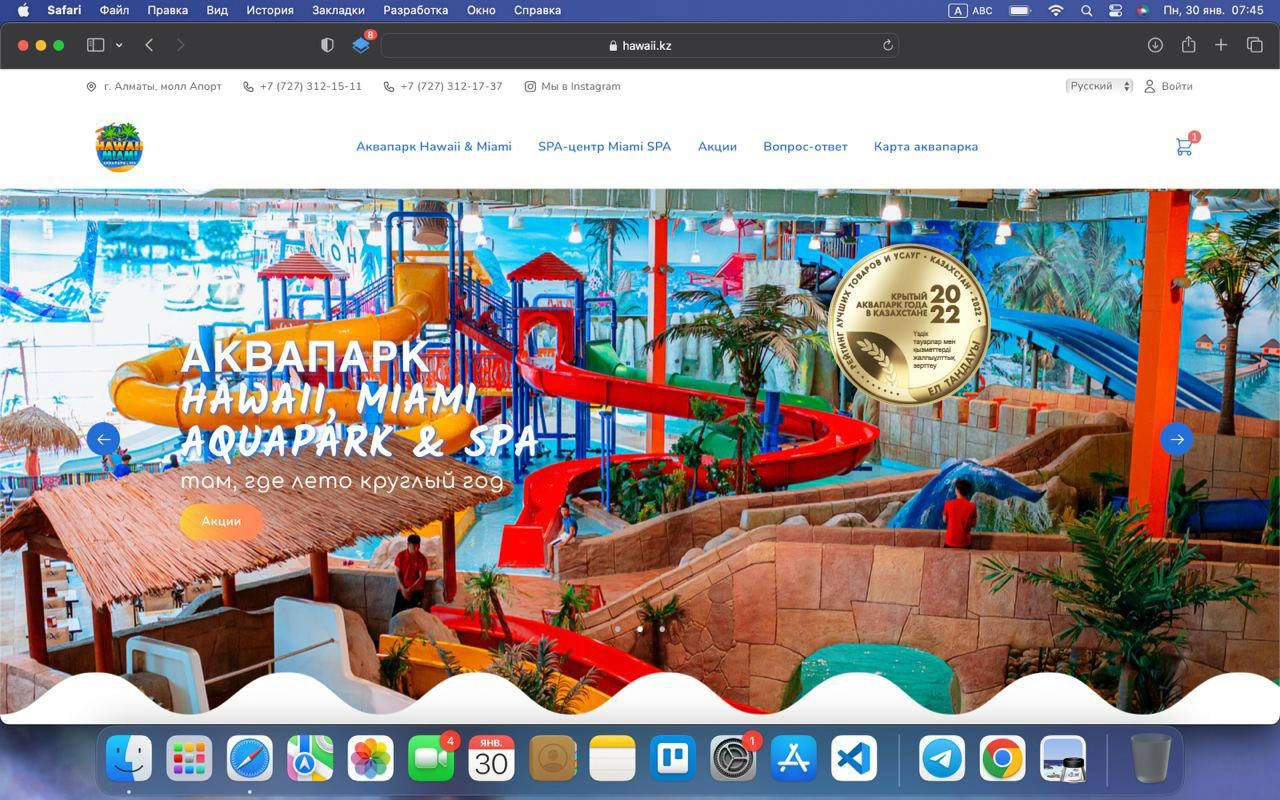This screenshot has width=1280, height=800.
Task: Click the orange Акции banner button
Action: pos(221,521)
